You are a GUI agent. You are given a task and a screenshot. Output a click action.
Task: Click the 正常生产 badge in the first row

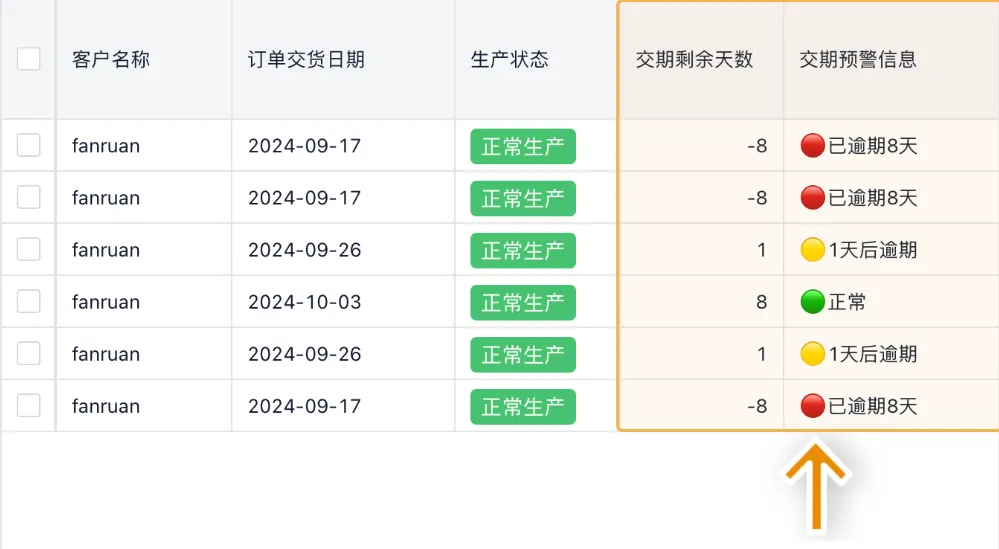[523, 147]
